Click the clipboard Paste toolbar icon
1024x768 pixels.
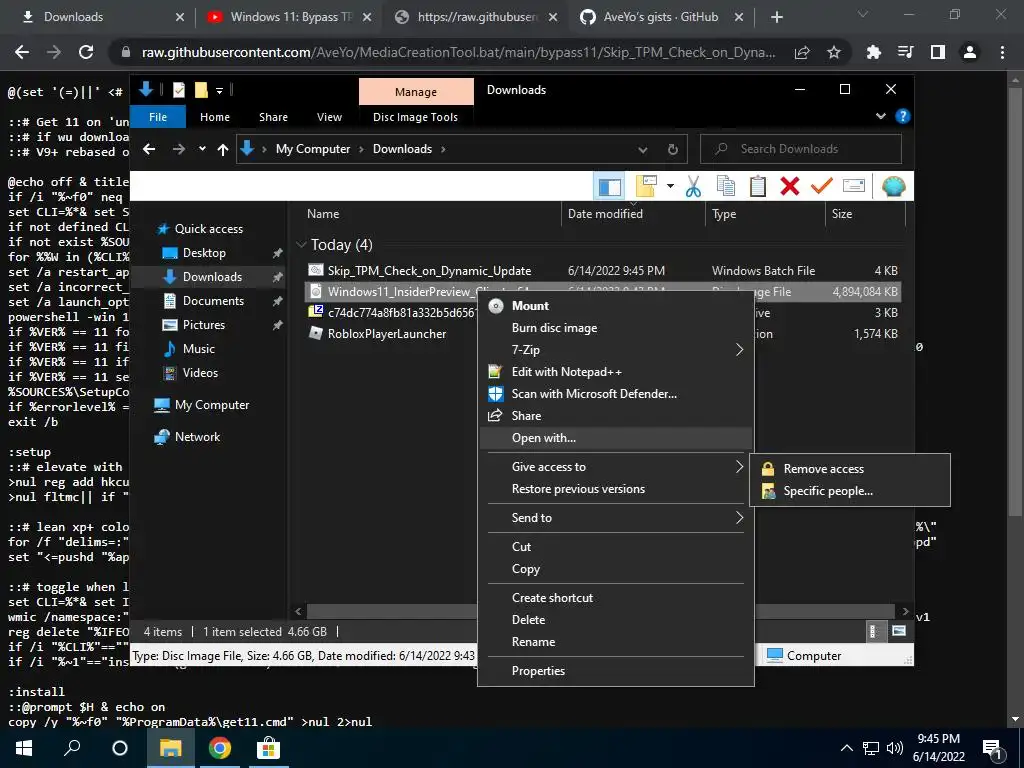click(x=758, y=187)
